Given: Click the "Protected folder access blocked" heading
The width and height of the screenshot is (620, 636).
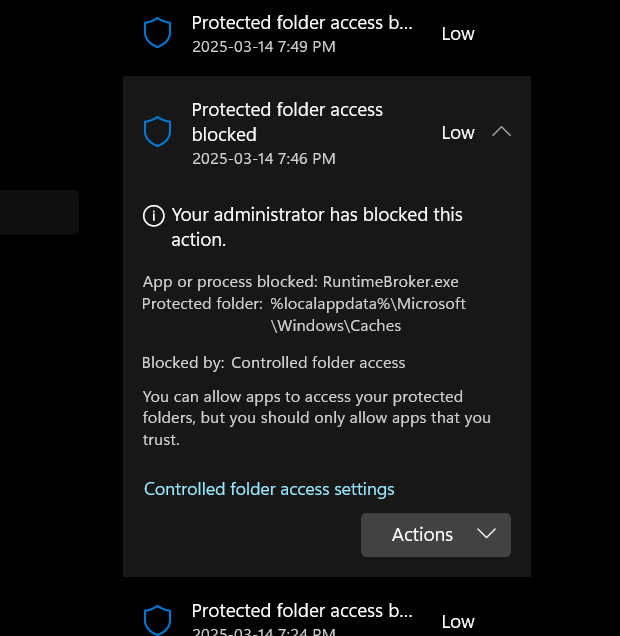Looking at the screenshot, I should (x=287, y=121).
